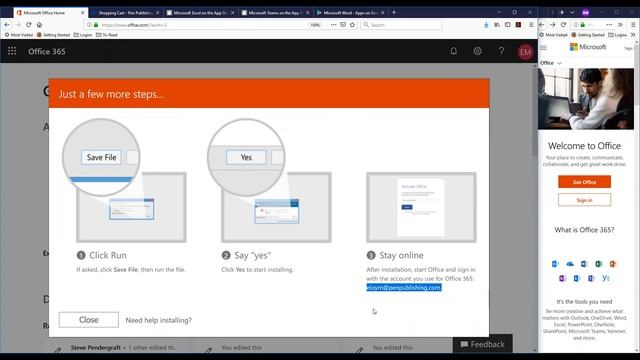This screenshot has width=640, height=360.
Task: Reload the page in the right browser window
Action: pyautogui.click(x=563, y=25)
